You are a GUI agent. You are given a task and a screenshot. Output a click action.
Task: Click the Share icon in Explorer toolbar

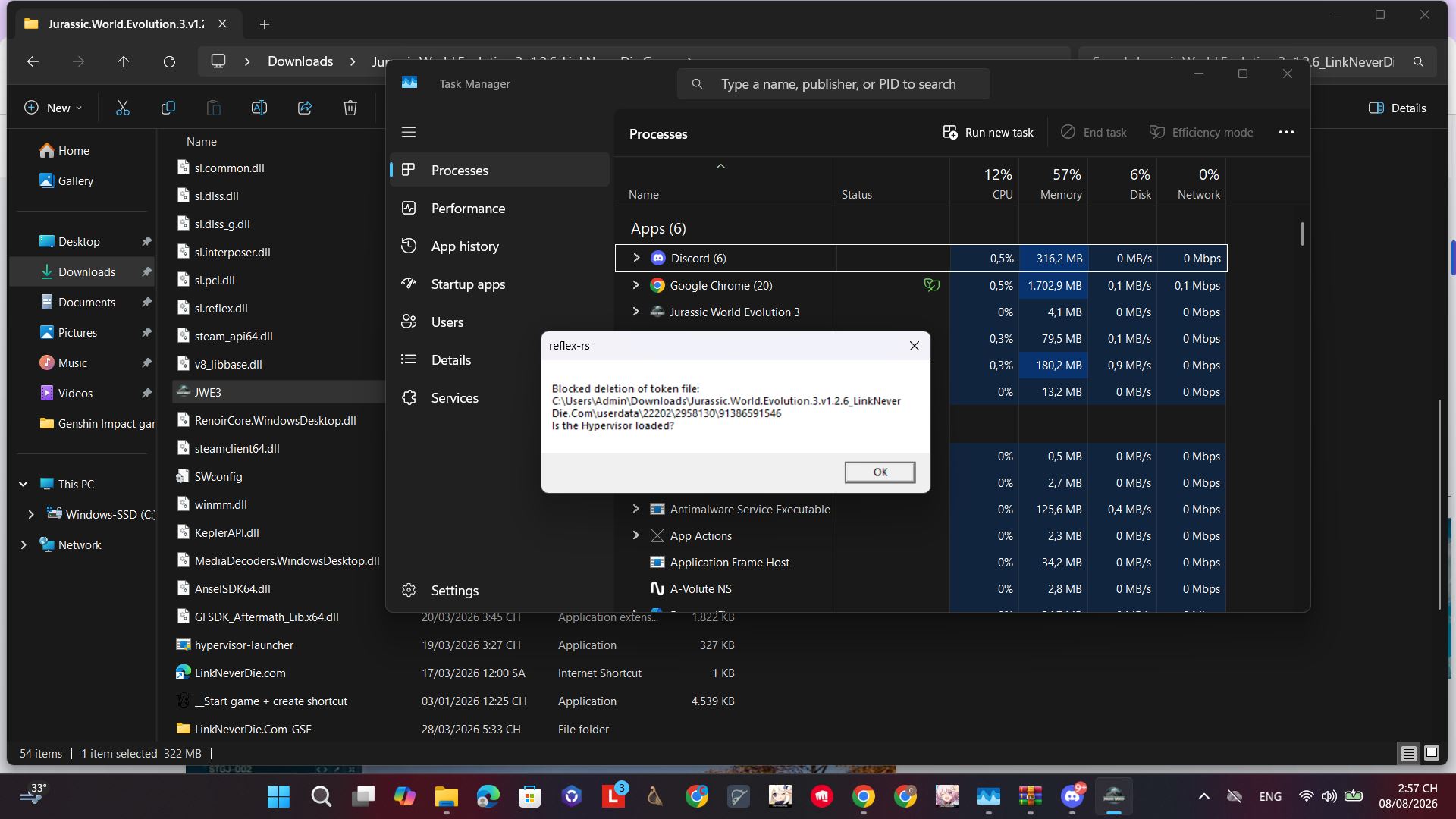(x=305, y=108)
